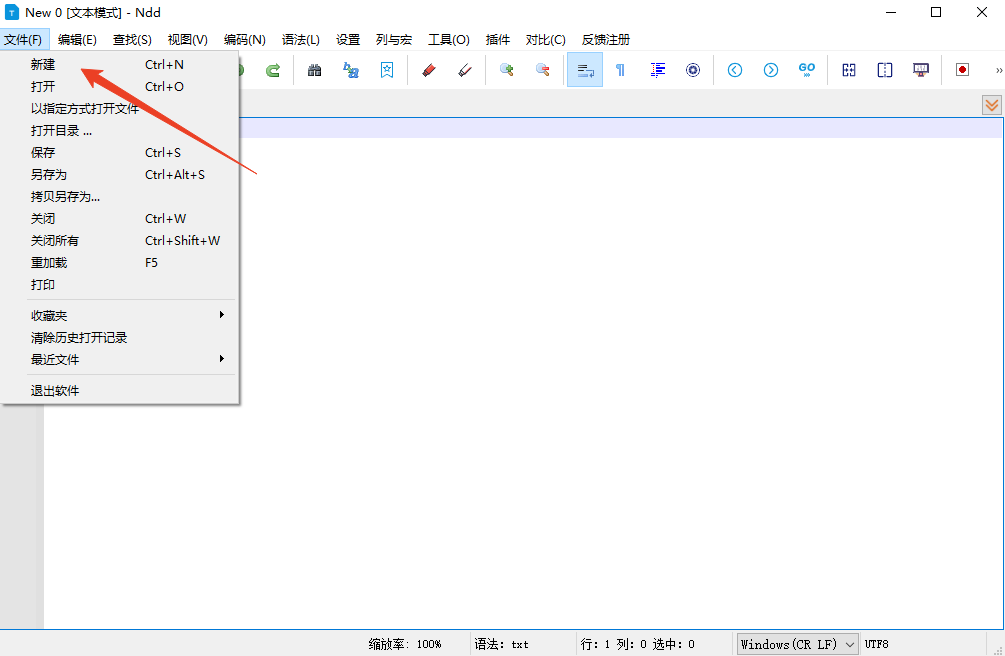Open the 编码(N) menu

(x=245, y=40)
